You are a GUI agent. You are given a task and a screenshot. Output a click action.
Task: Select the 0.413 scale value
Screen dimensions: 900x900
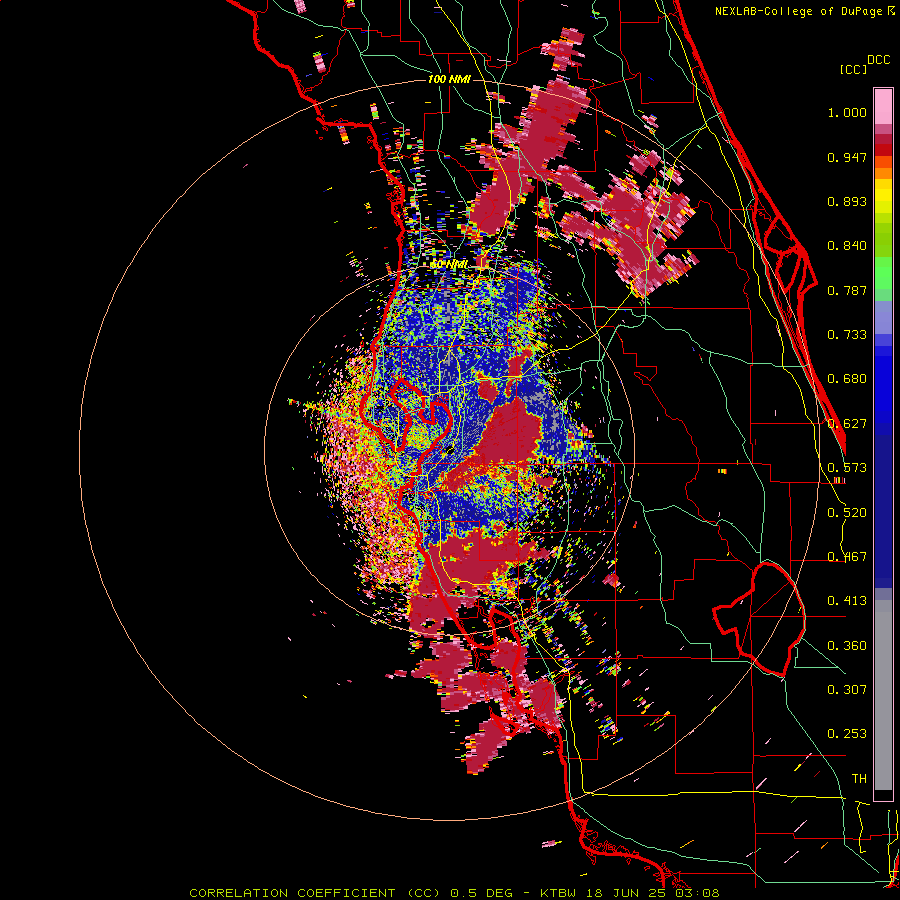pyautogui.click(x=847, y=601)
